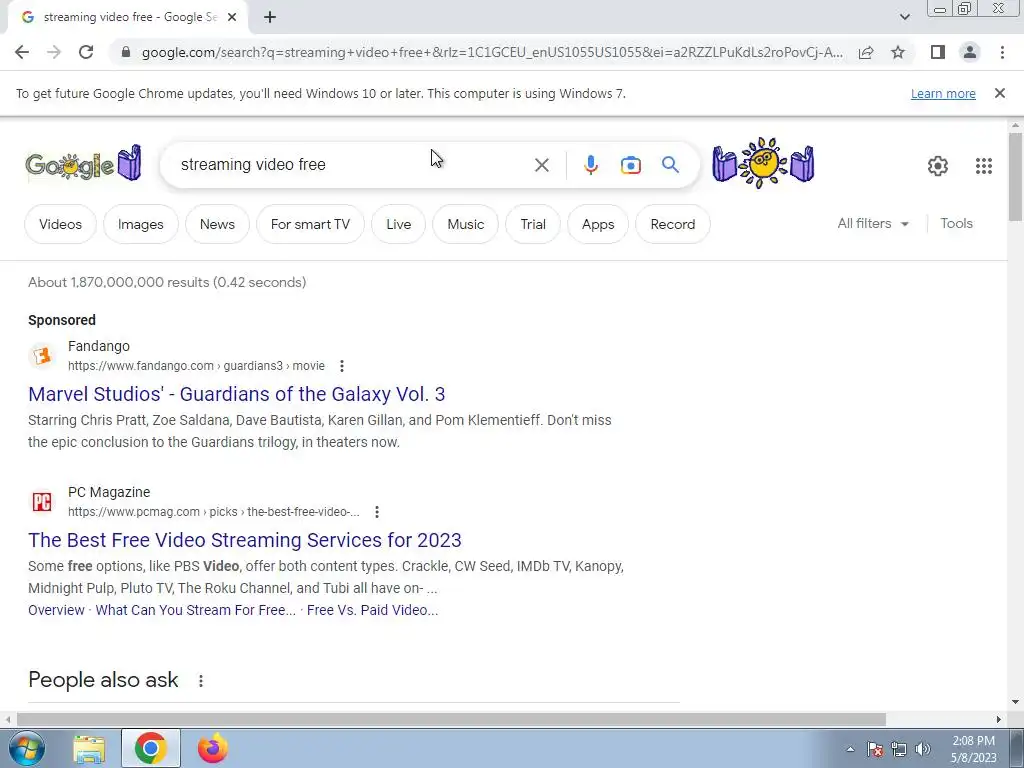The height and width of the screenshot is (768, 1024).
Task: Share this page icon in address bar
Action: click(x=866, y=52)
